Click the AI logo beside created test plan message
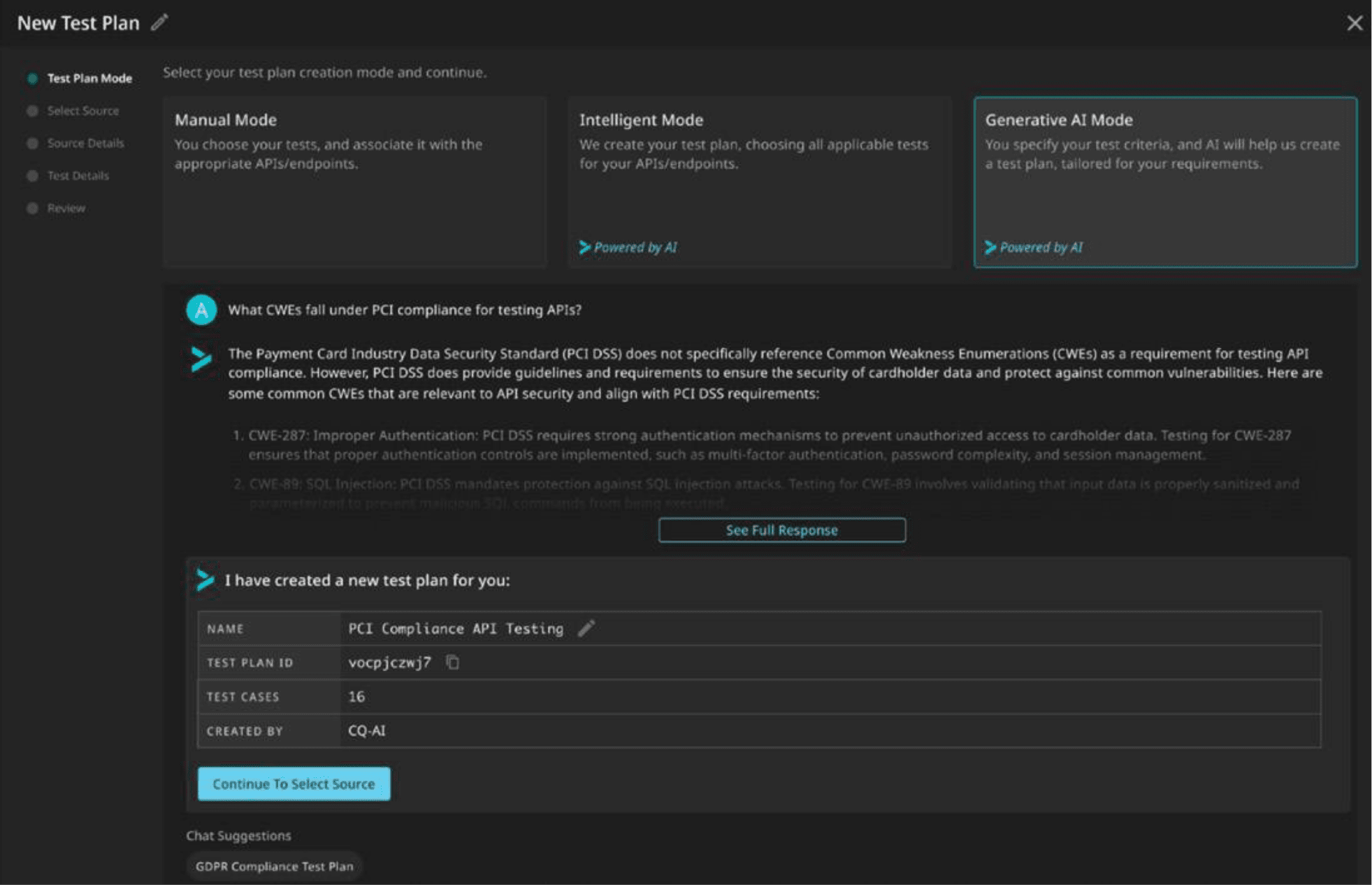 pos(205,580)
